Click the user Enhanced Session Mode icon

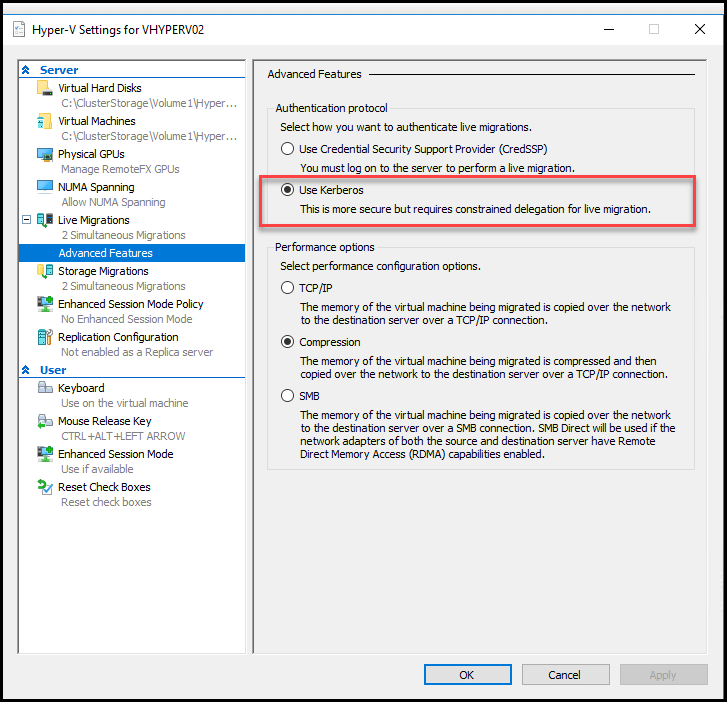[x=45, y=454]
